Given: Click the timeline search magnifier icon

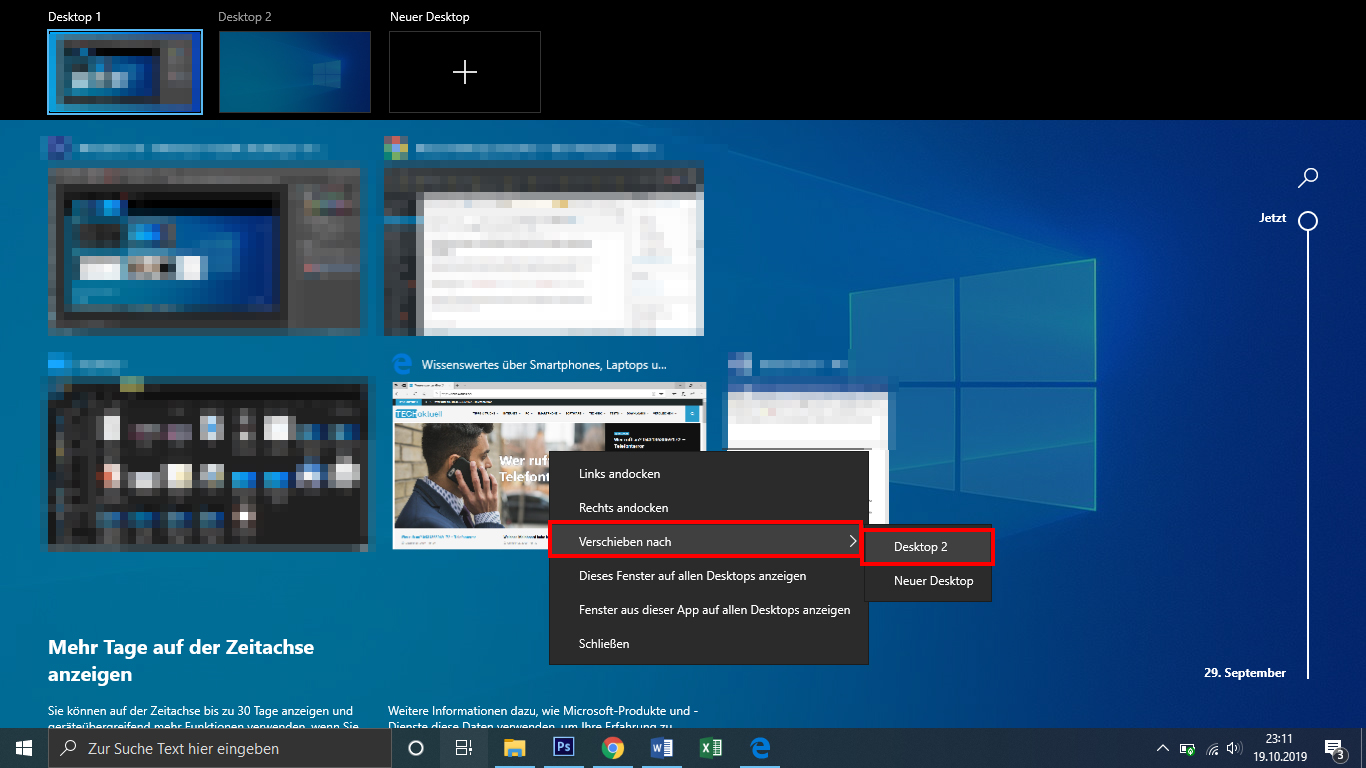Looking at the screenshot, I should pyautogui.click(x=1307, y=178).
